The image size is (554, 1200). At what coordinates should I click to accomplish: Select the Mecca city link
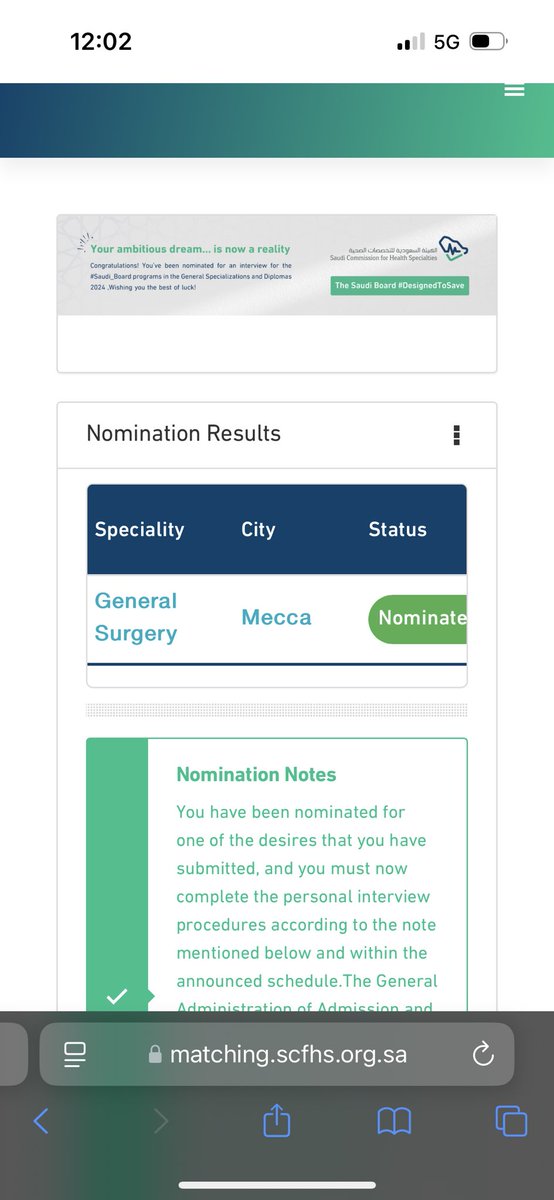point(276,617)
